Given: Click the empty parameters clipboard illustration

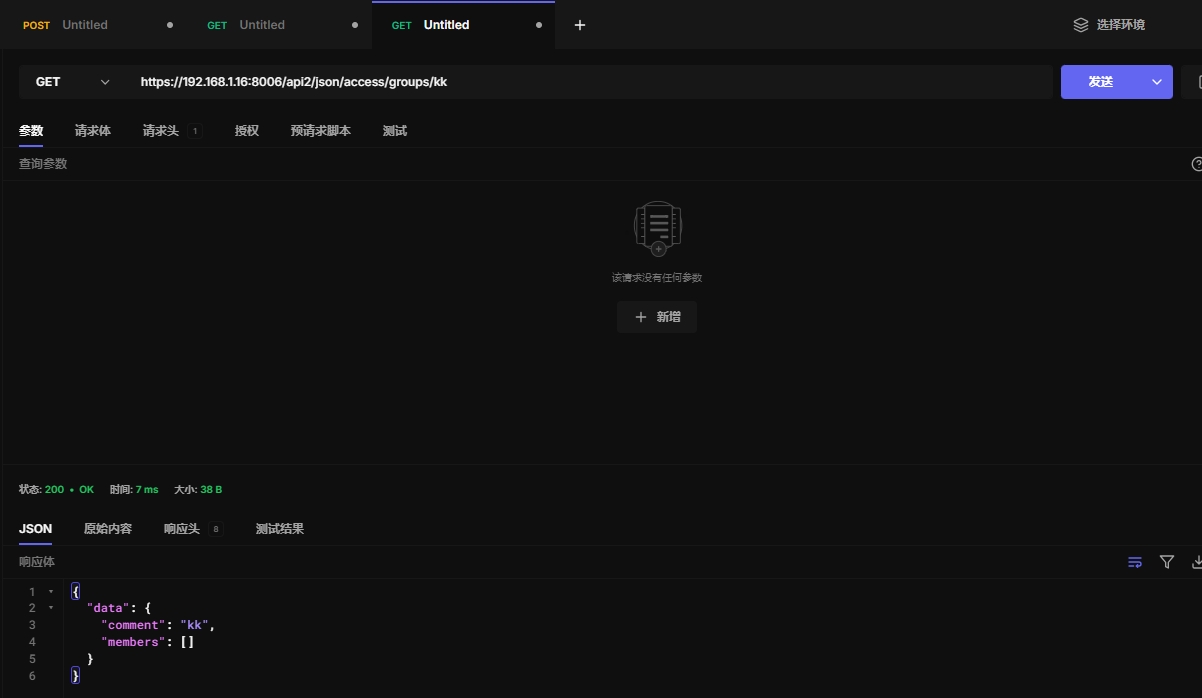Looking at the screenshot, I should point(657,228).
